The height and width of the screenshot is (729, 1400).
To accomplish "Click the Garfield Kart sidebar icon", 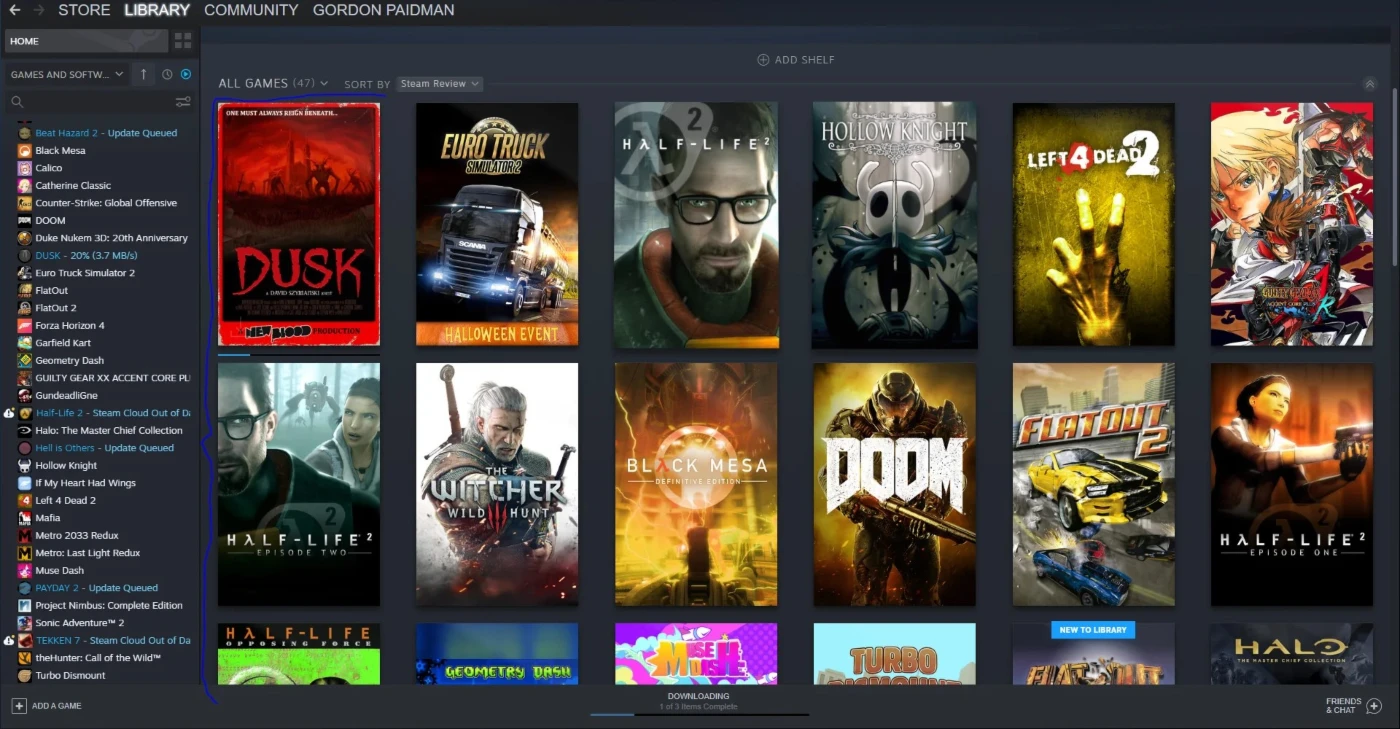I will (24, 343).
